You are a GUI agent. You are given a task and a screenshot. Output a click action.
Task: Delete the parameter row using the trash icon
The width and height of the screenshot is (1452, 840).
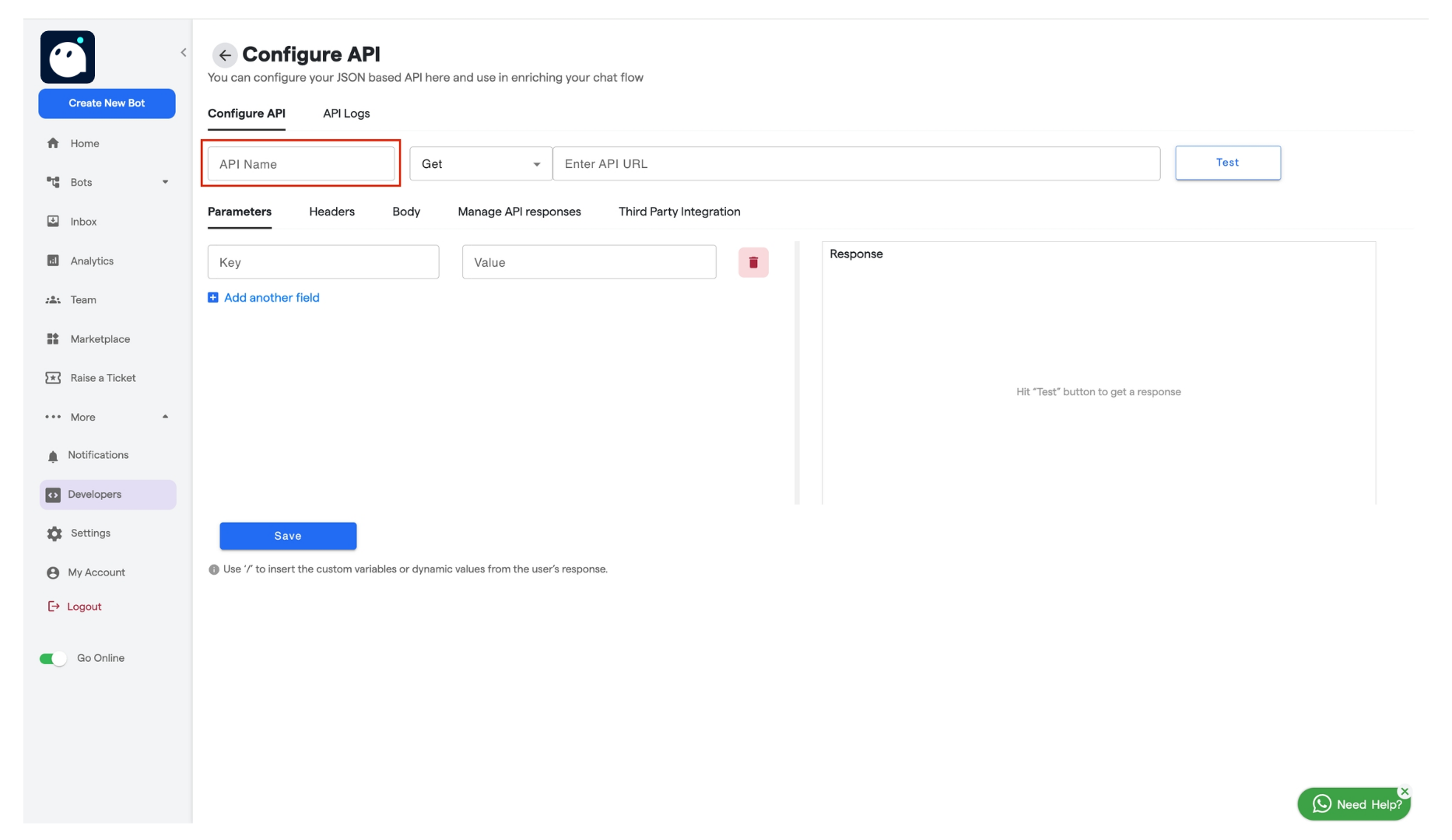point(752,262)
